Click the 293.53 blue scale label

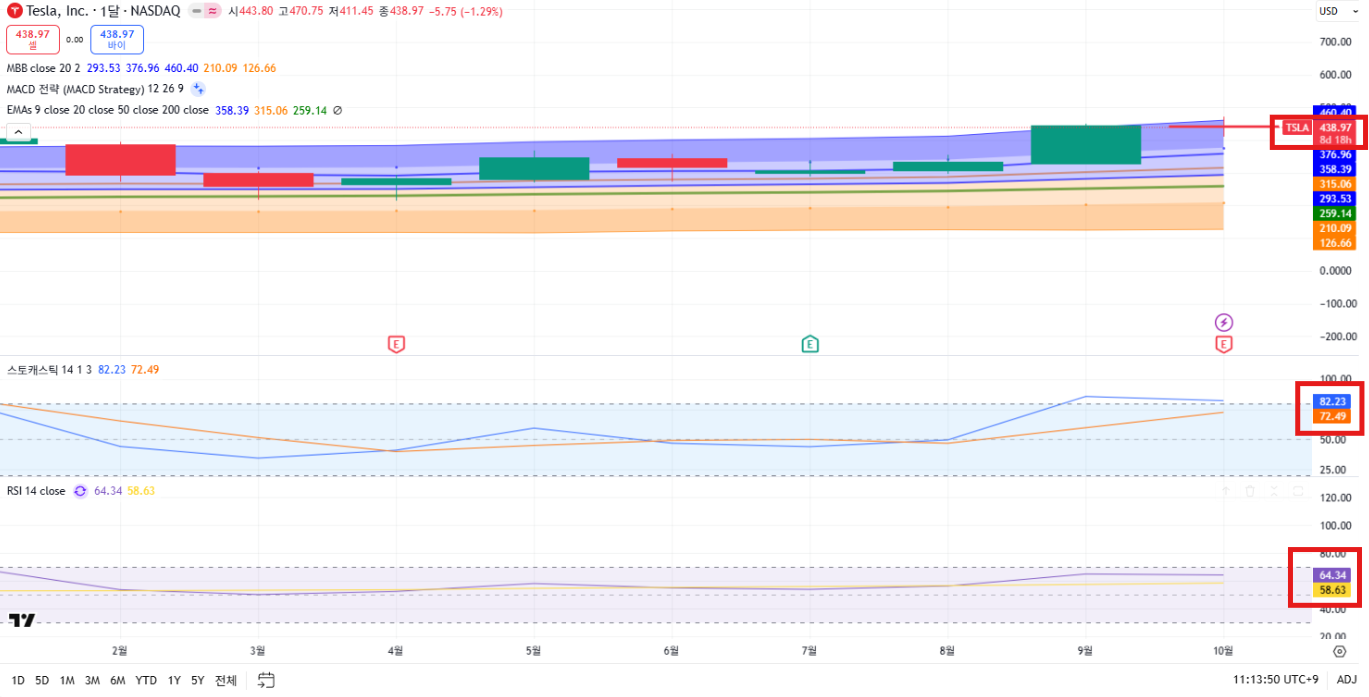click(1335, 199)
